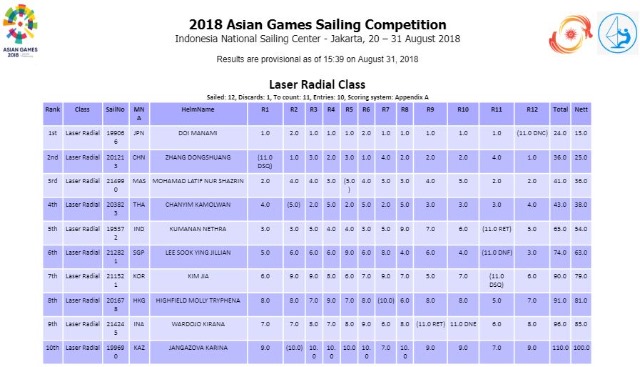The width and height of the screenshot is (640, 367).
Task: Click helm name ZHANG DONGSHUANG
Action: coord(198,157)
